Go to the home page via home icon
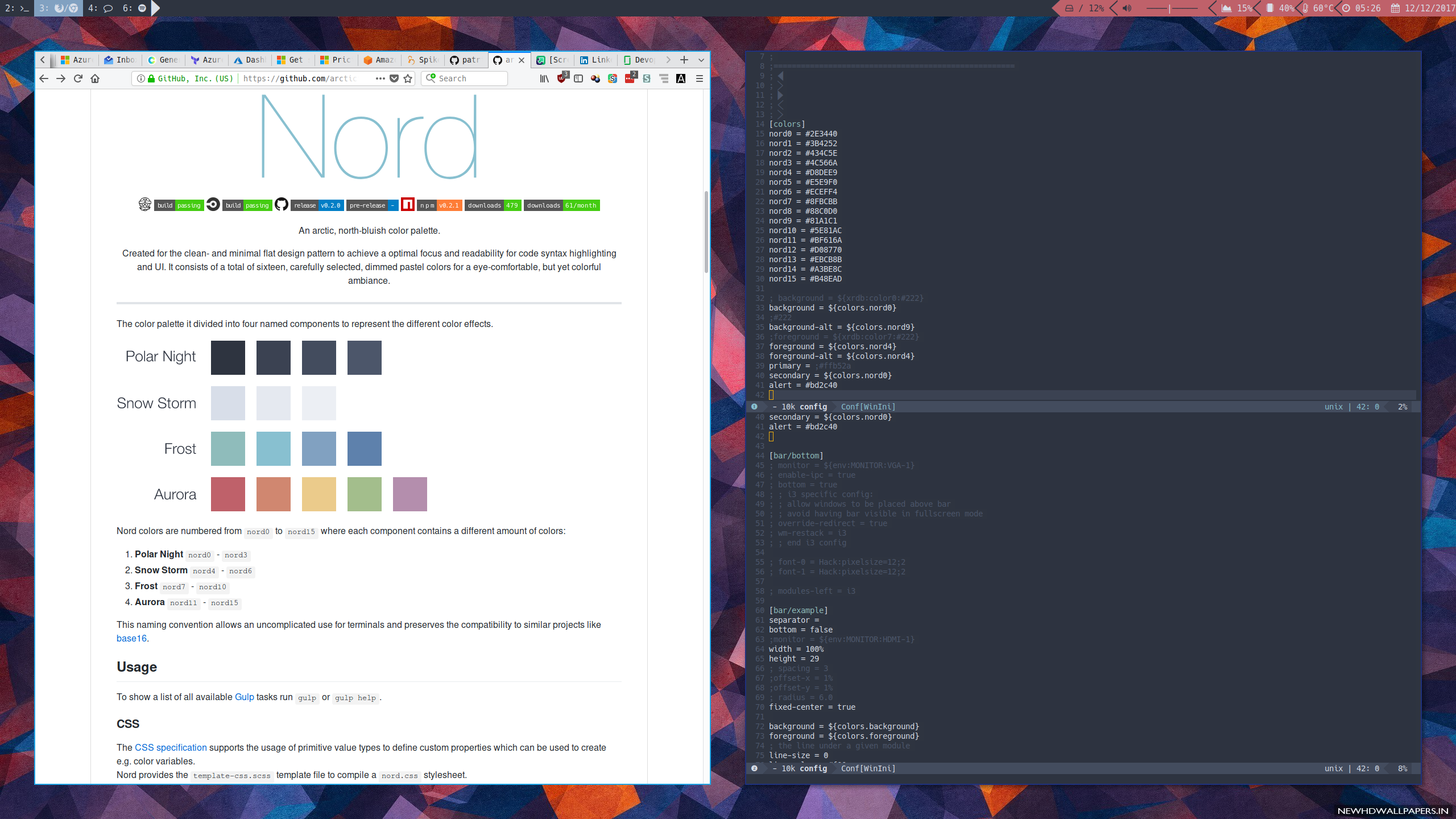 click(95, 78)
